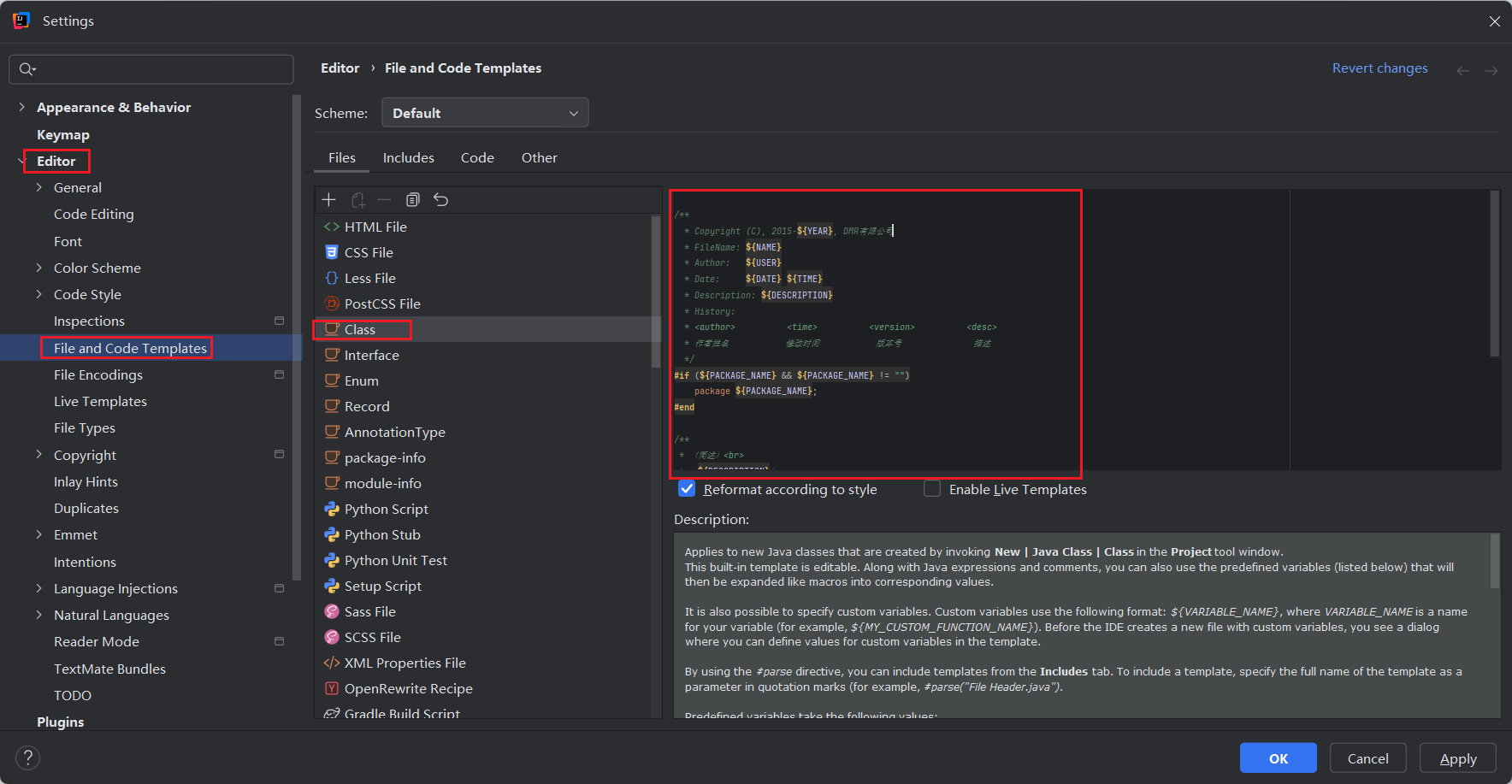Click the Copyright project-level icon
Image resolution: width=1512 pixels, height=784 pixels.
click(x=279, y=454)
